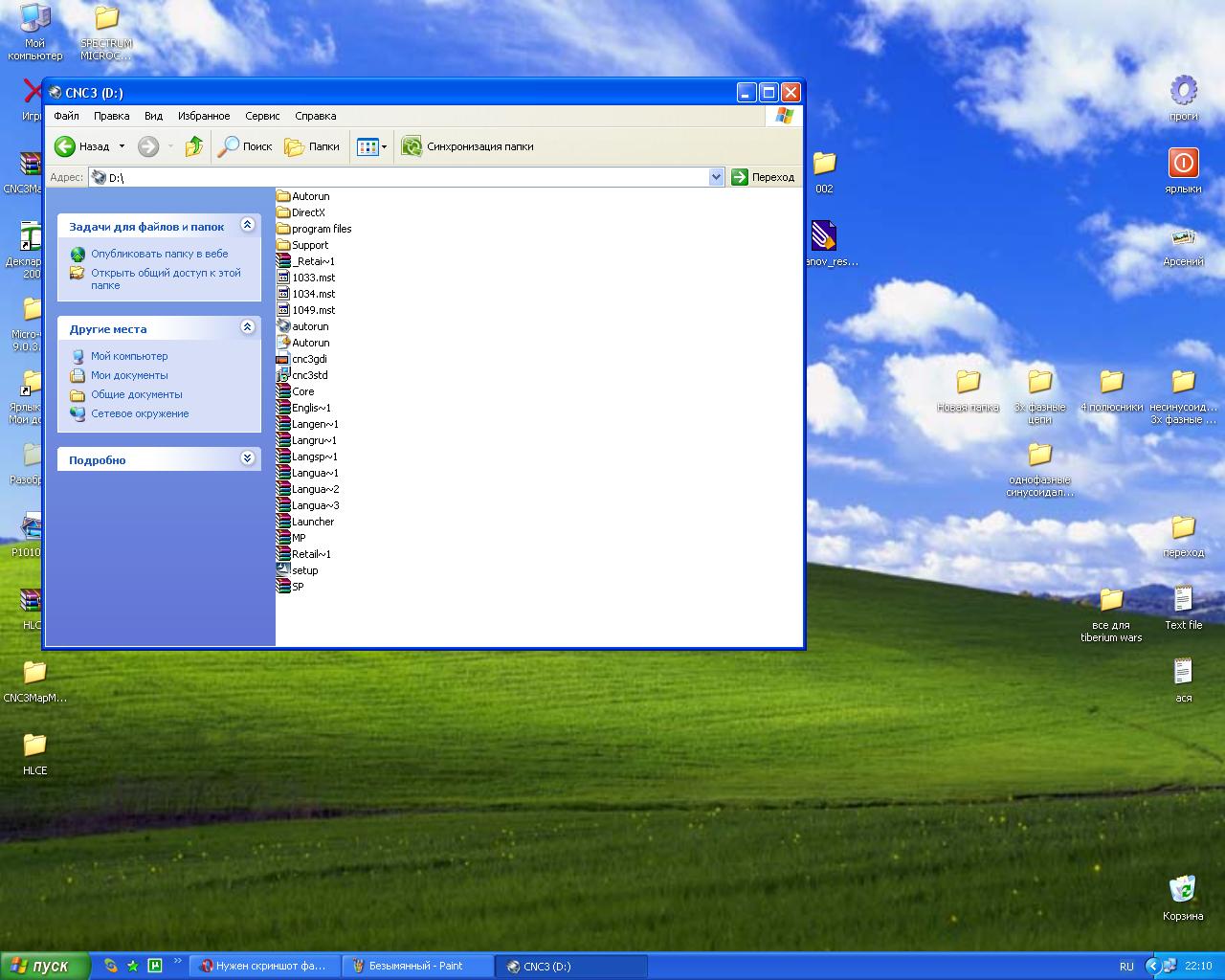Select the все для tiberium wars folder
The height and width of the screenshot is (980, 1225).
click(x=1111, y=614)
